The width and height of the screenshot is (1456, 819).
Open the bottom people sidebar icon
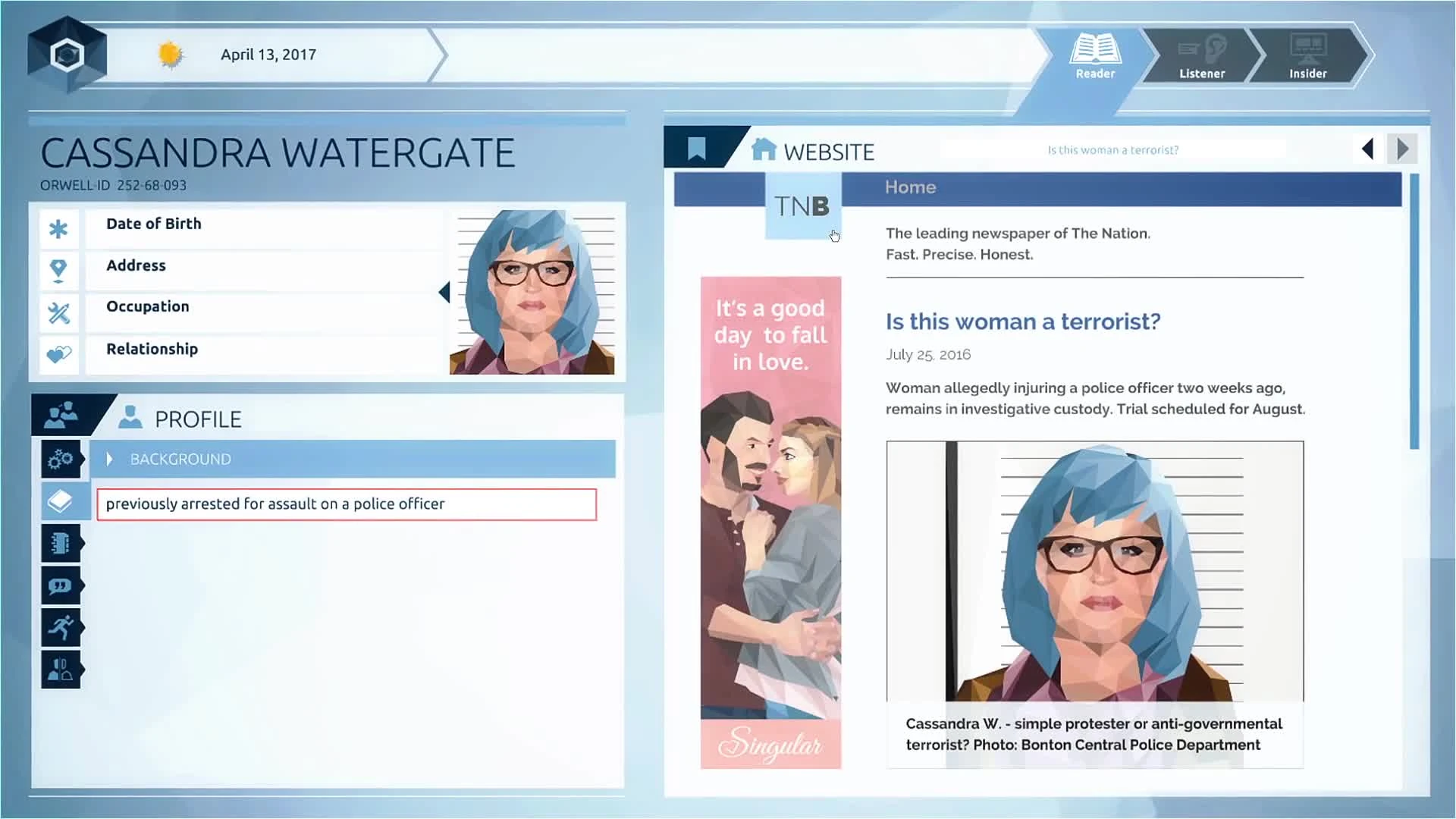point(61,670)
